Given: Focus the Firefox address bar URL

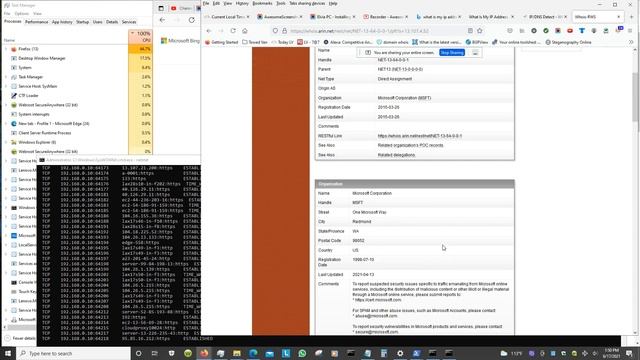Looking at the screenshot, I should click(x=359, y=31).
